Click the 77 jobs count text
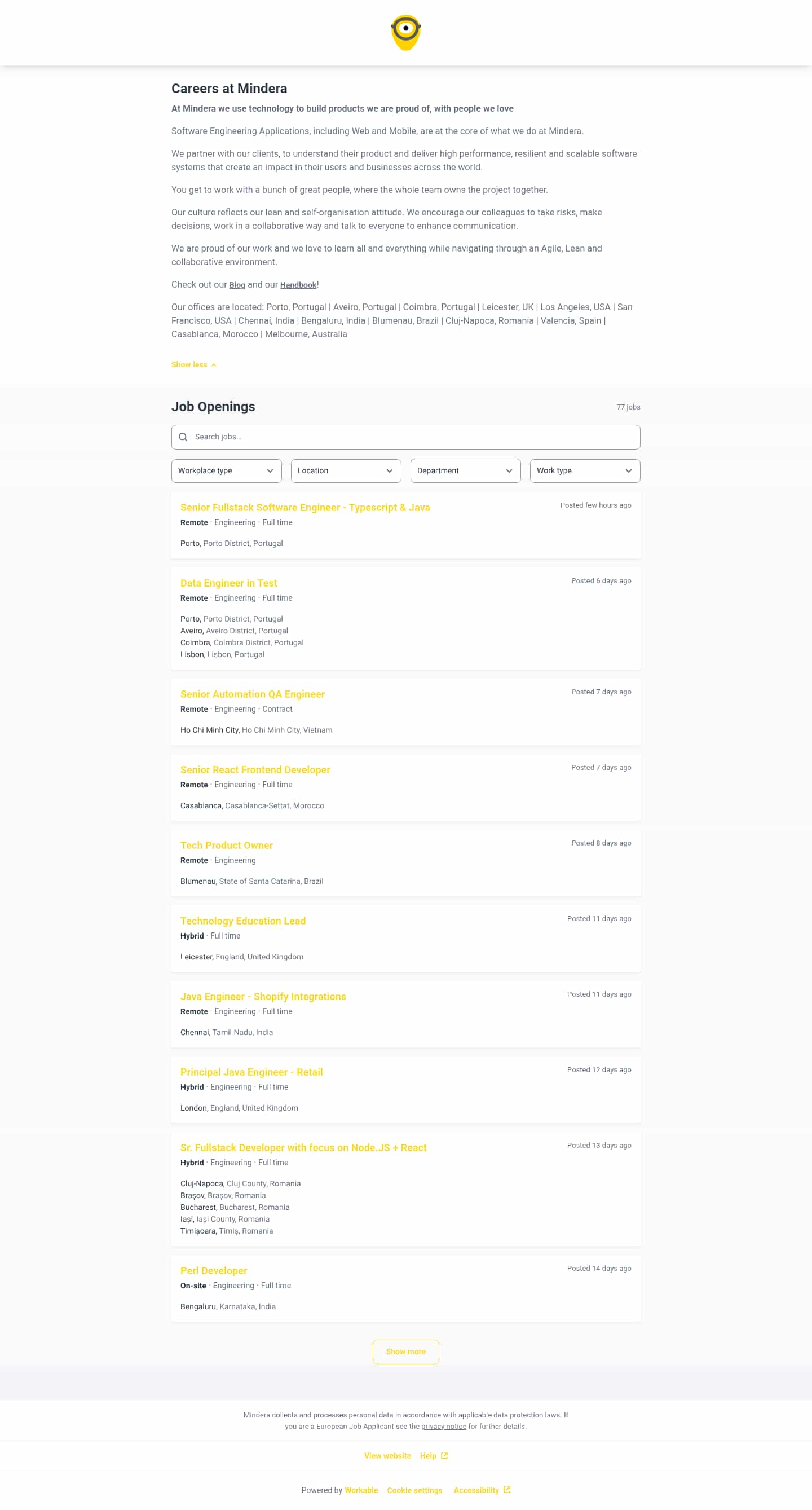Image resolution: width=812 pixels, height=1510 pixels. 628,407
